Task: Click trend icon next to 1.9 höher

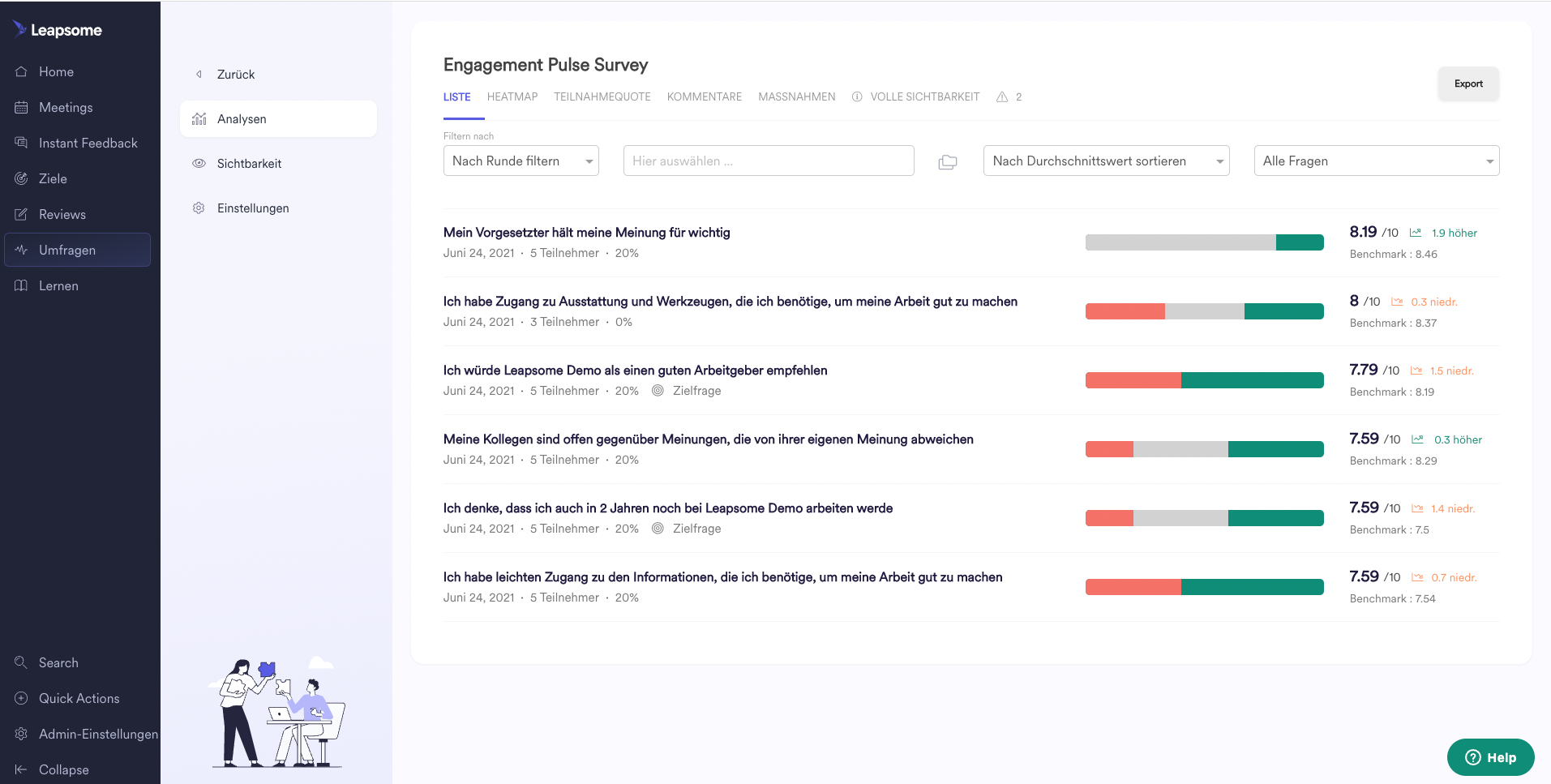Action: (1416, 233)
